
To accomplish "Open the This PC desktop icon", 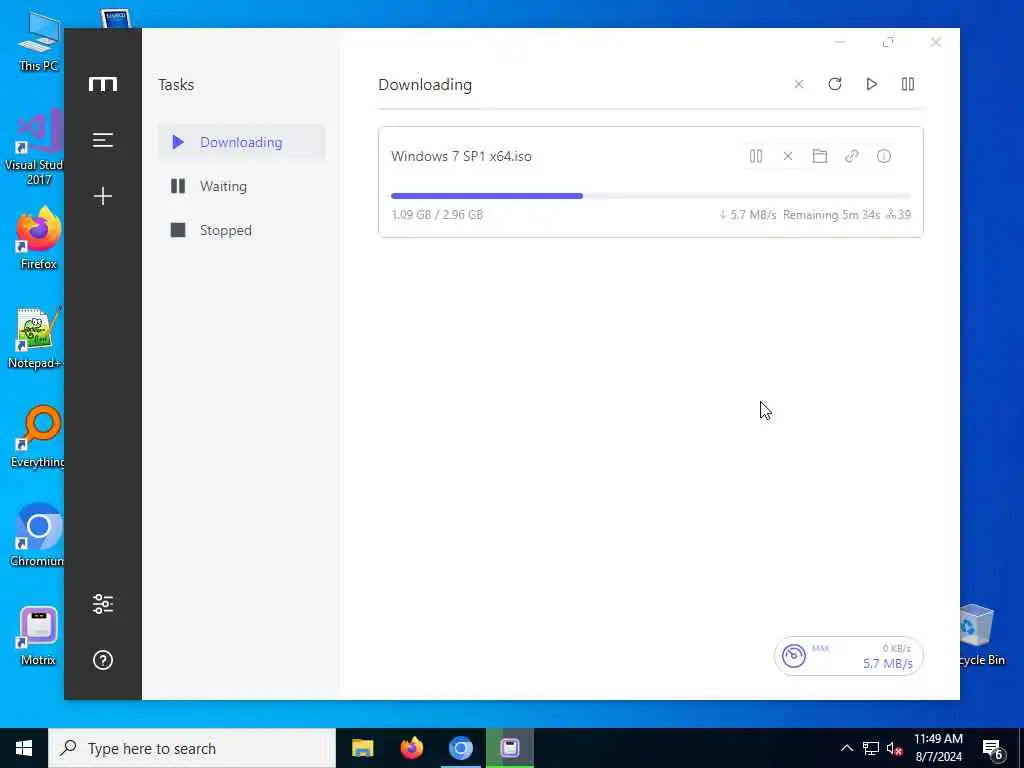I will [x=39, y=42].
